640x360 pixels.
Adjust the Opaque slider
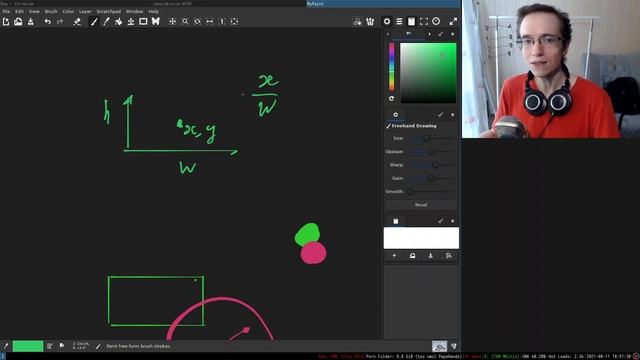431,152
